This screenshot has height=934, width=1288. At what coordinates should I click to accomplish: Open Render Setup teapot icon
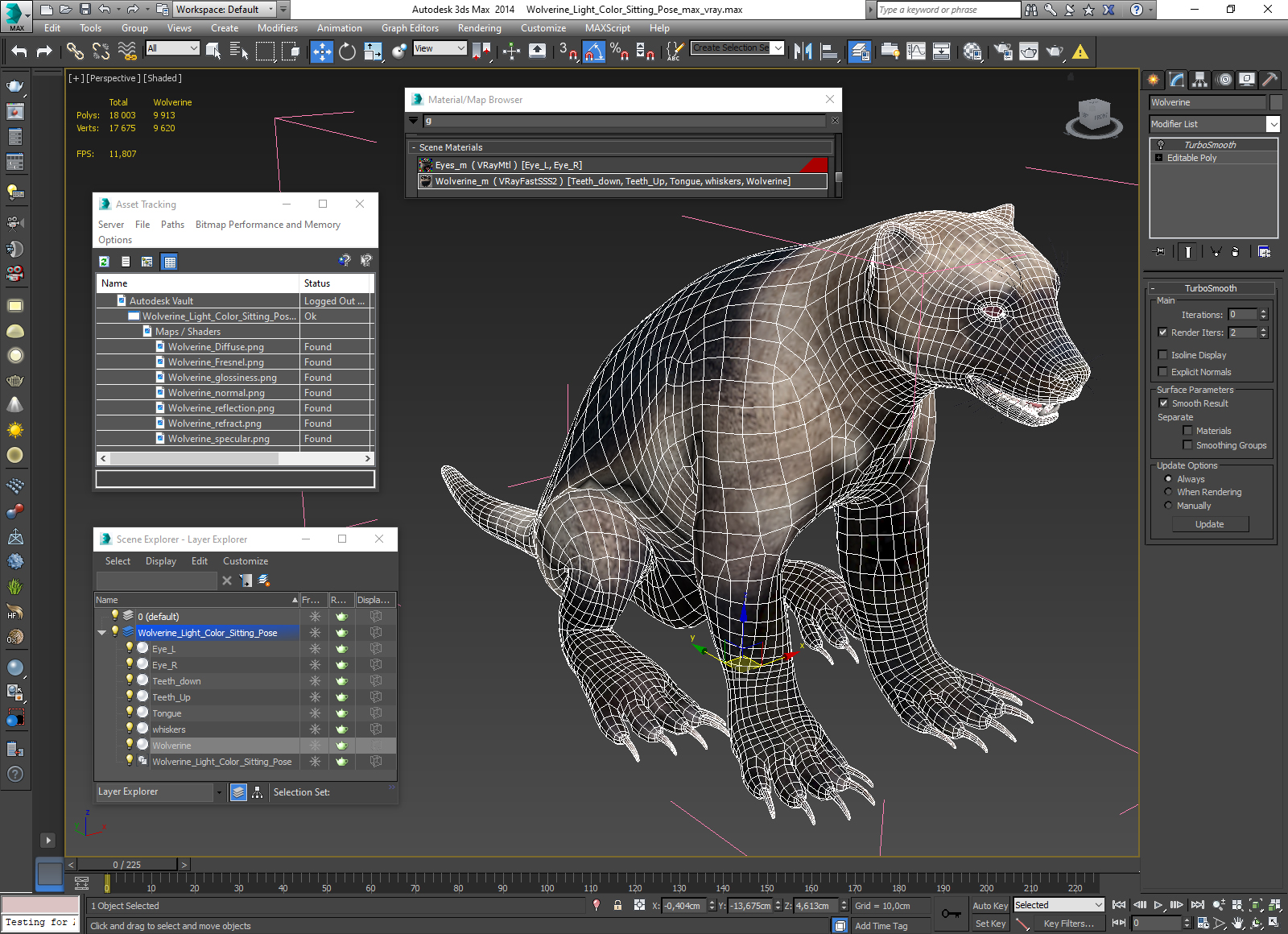pos(1003,52)
